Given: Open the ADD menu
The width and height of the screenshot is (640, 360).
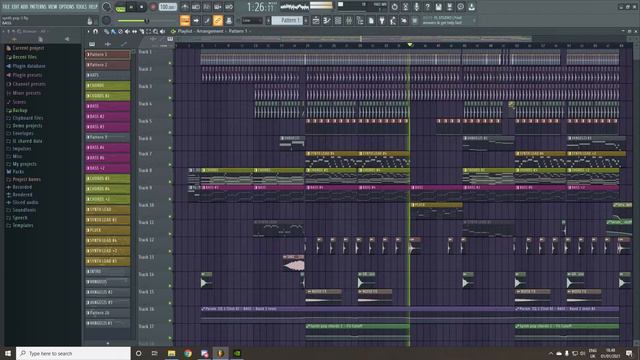Looking at the screenshot, I should pyautogui.click(x=24, y=7).
